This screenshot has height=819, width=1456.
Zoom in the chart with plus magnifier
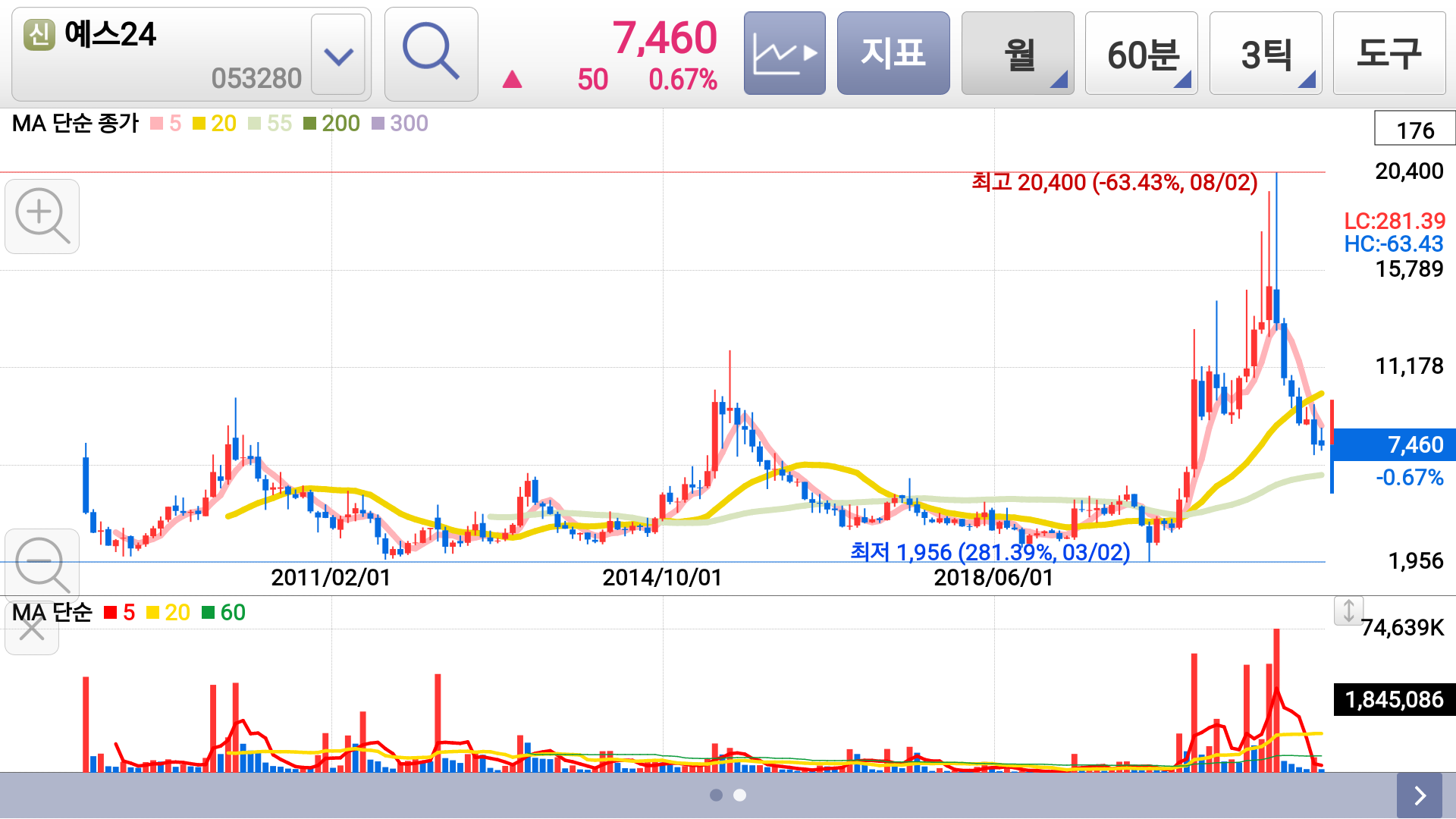pyautogui.click(x=42, y=216)
